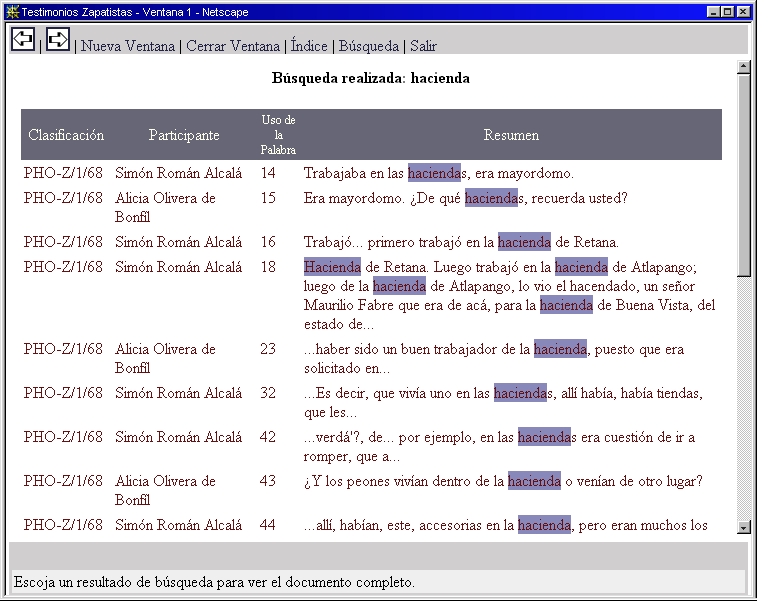The image size is (757, 601).
Task: Click the back arrow navigation icon
Action: pos(22,39)
